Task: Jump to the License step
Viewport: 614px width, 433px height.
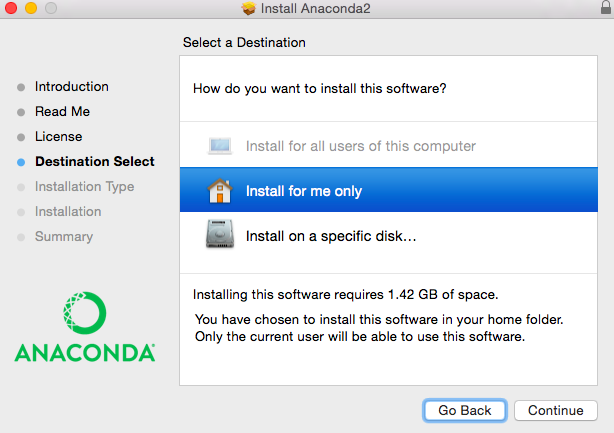Action: [58, 137]
